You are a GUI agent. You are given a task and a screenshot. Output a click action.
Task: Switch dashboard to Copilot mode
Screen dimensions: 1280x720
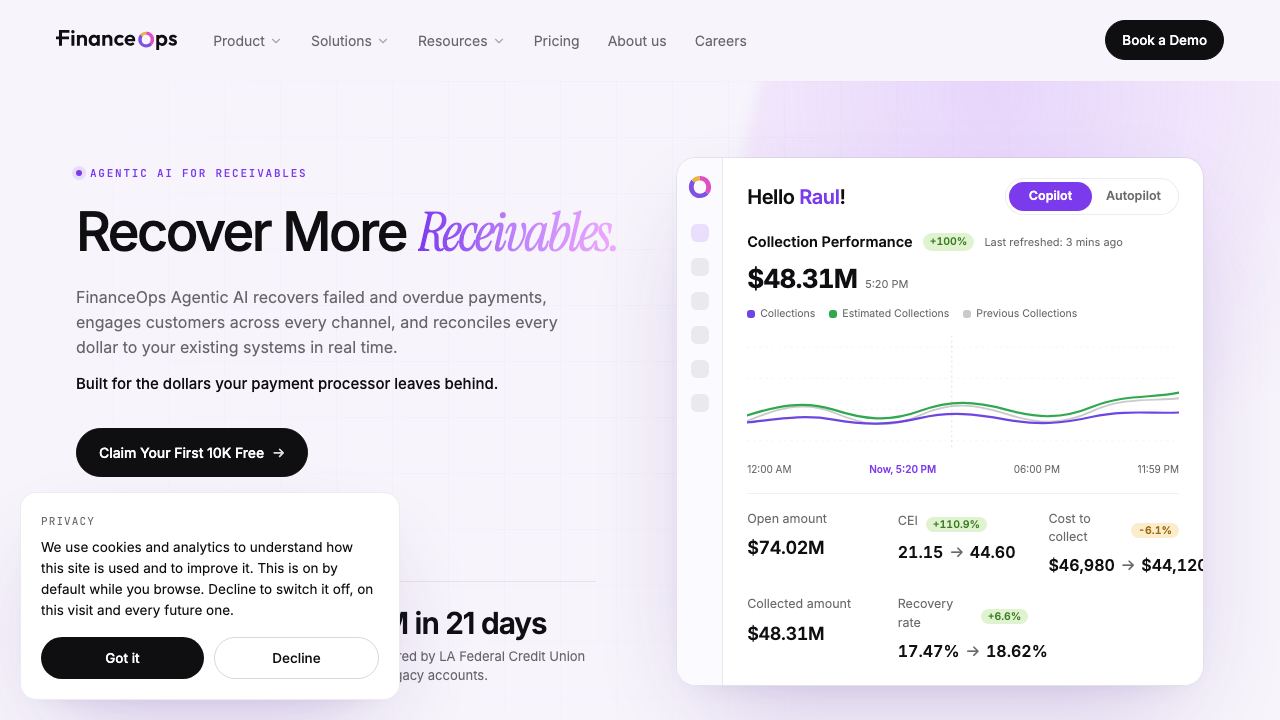tap(1050, 196)
